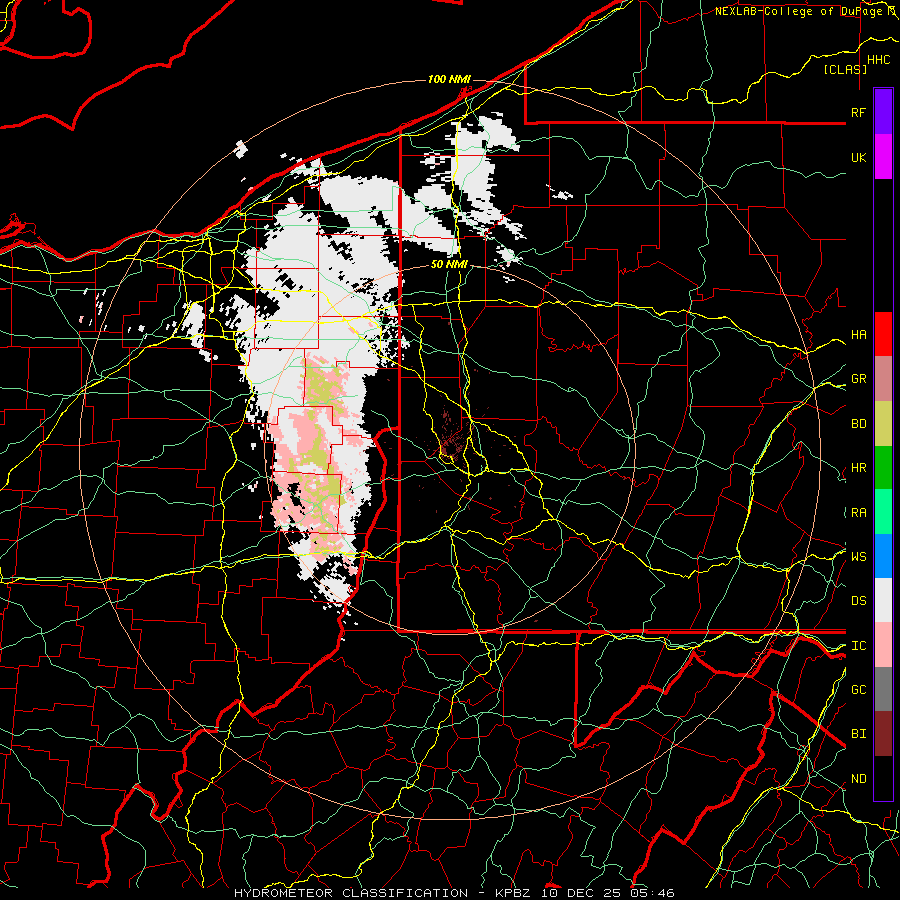Click the 100 NMI range ring label
Screen dimensions: 900x900
pos(449,79)
